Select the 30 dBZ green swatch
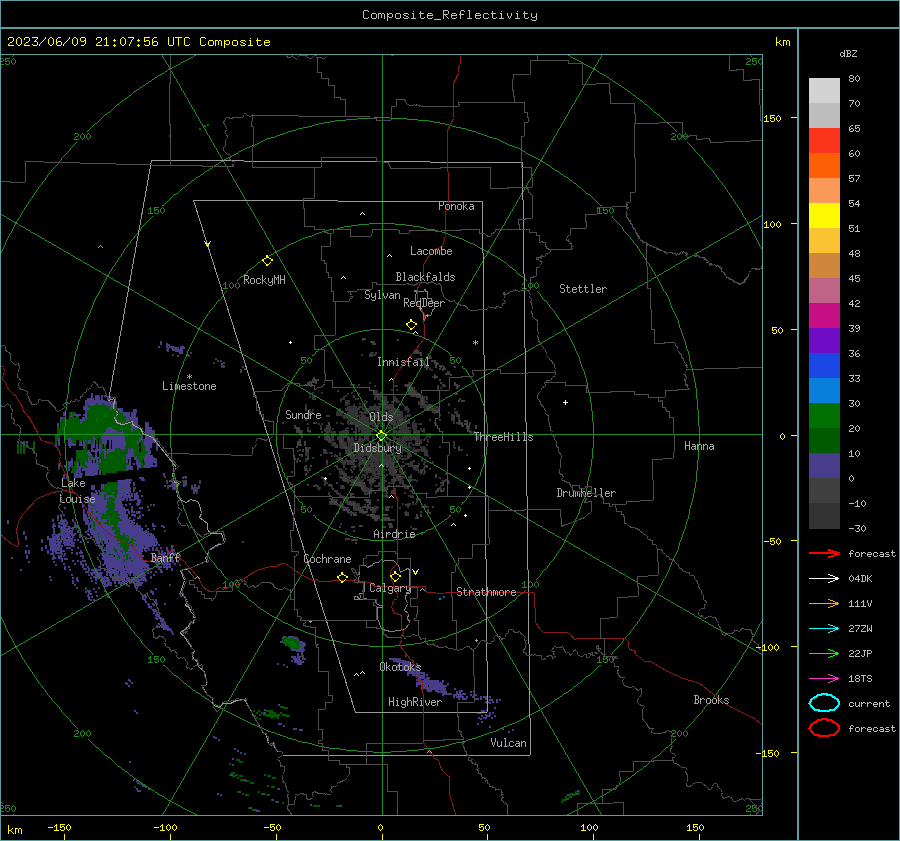Screen dimensions: 900x841 click(824, 415)
